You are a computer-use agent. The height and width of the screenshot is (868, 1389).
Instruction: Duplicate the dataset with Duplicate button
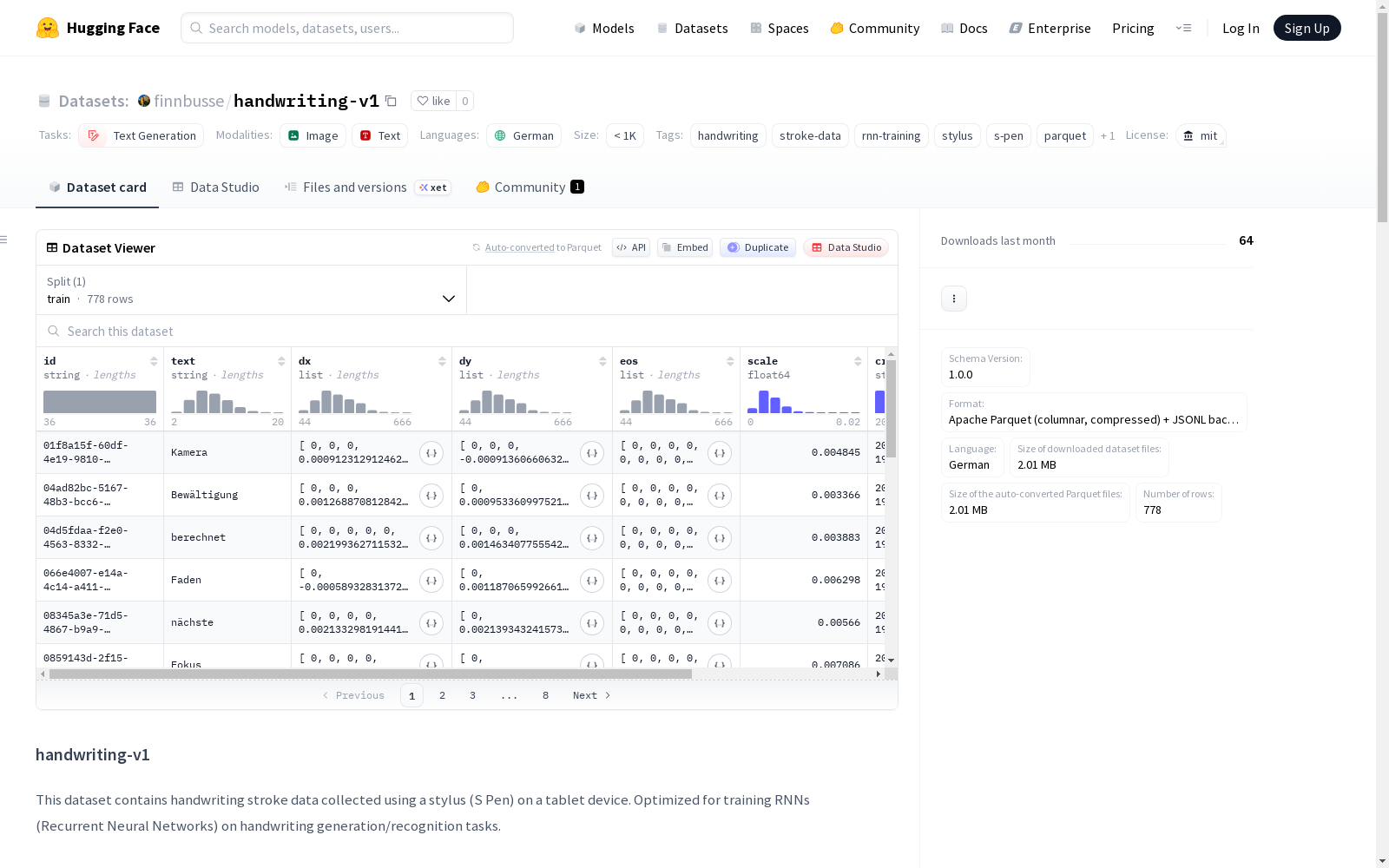[758, 247]
